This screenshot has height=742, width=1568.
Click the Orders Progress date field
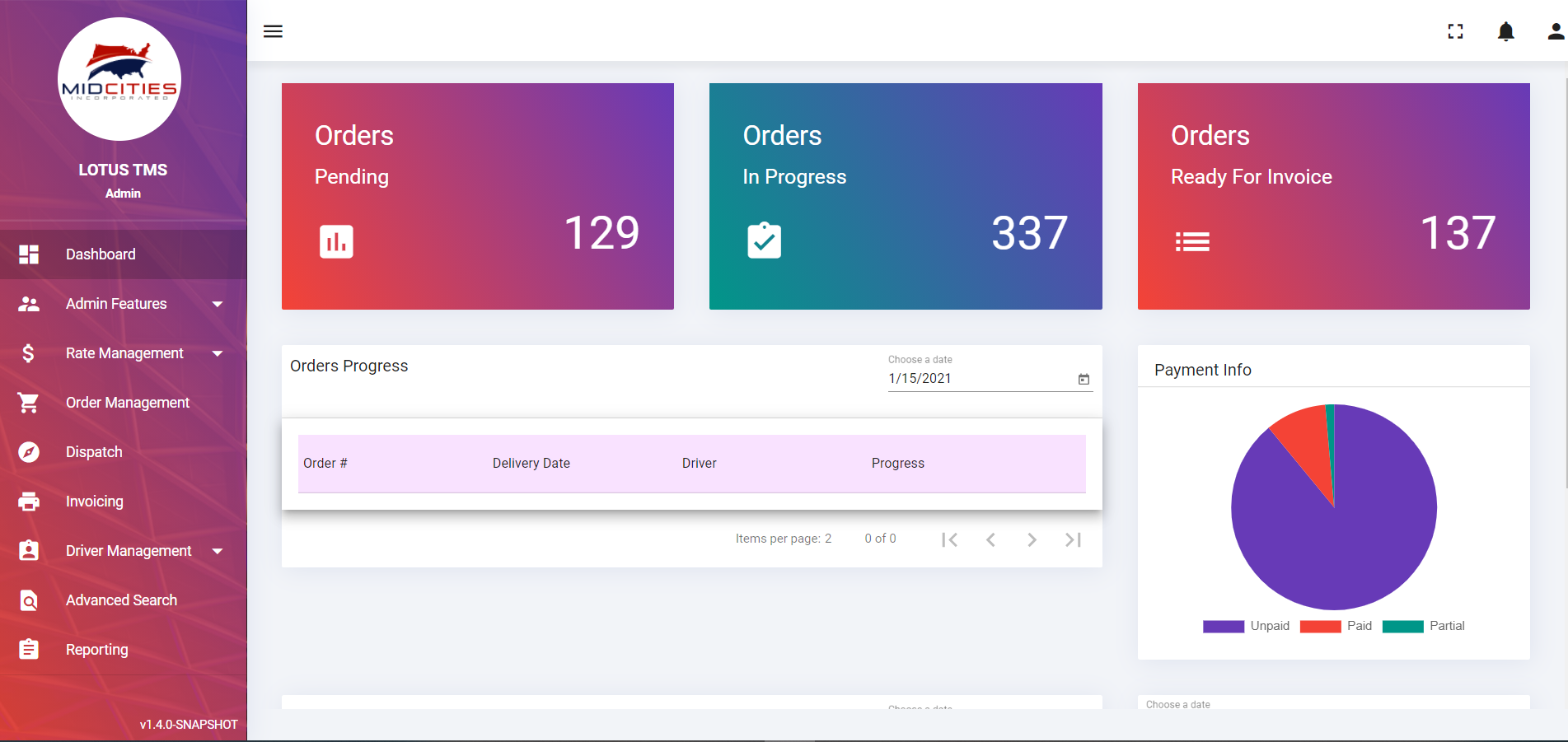[x=979, y=379]
